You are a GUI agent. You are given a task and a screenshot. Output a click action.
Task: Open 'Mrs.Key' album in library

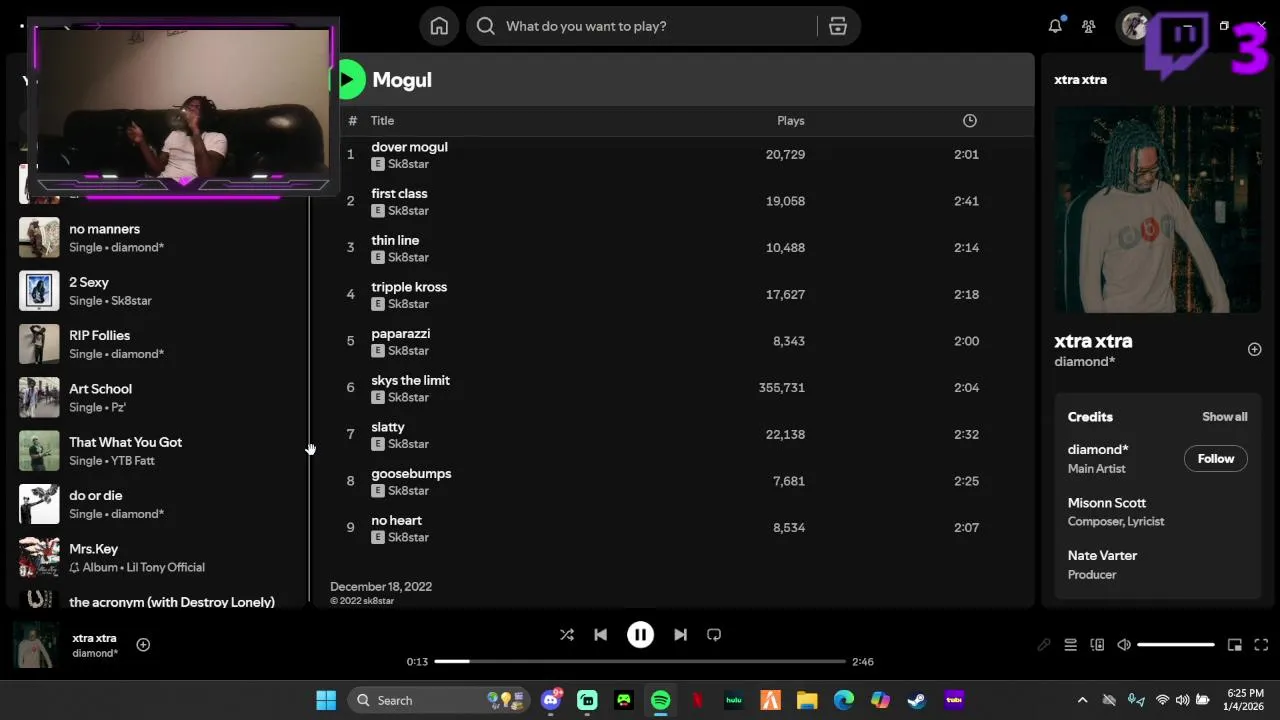click(x=160, y=557)
